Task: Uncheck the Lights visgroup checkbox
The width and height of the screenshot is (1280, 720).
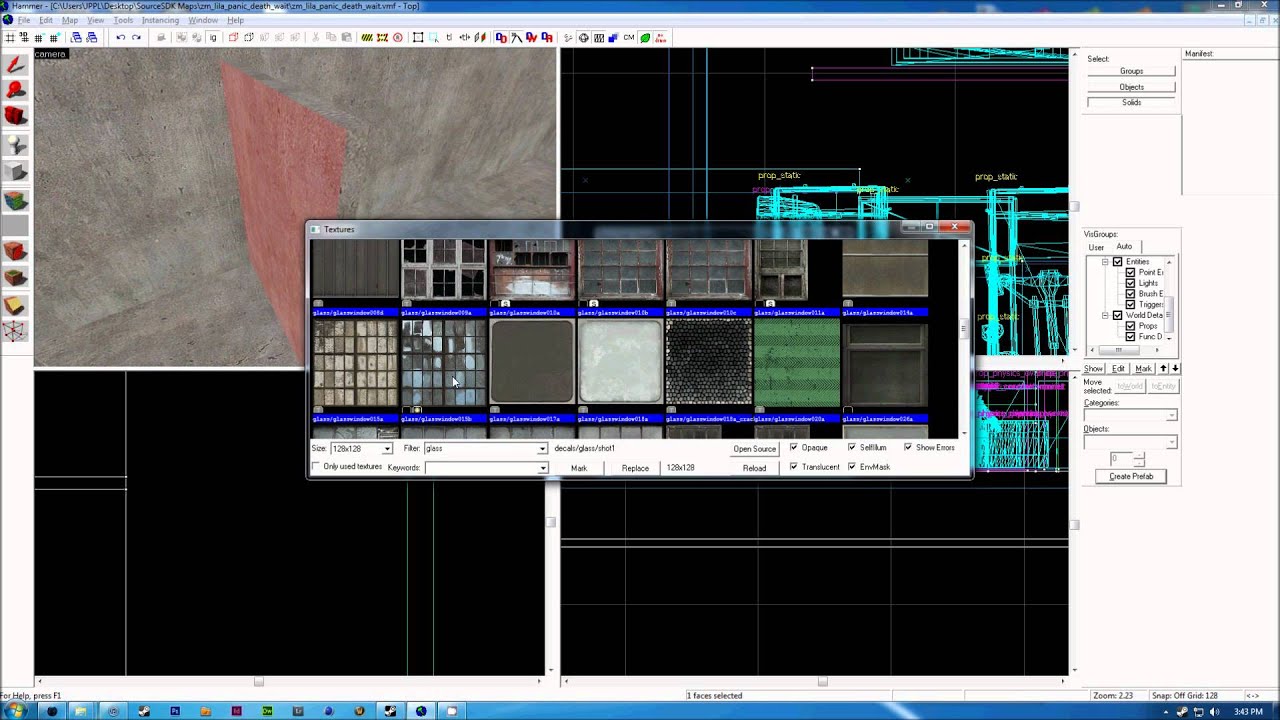Action: (1131, 283)
